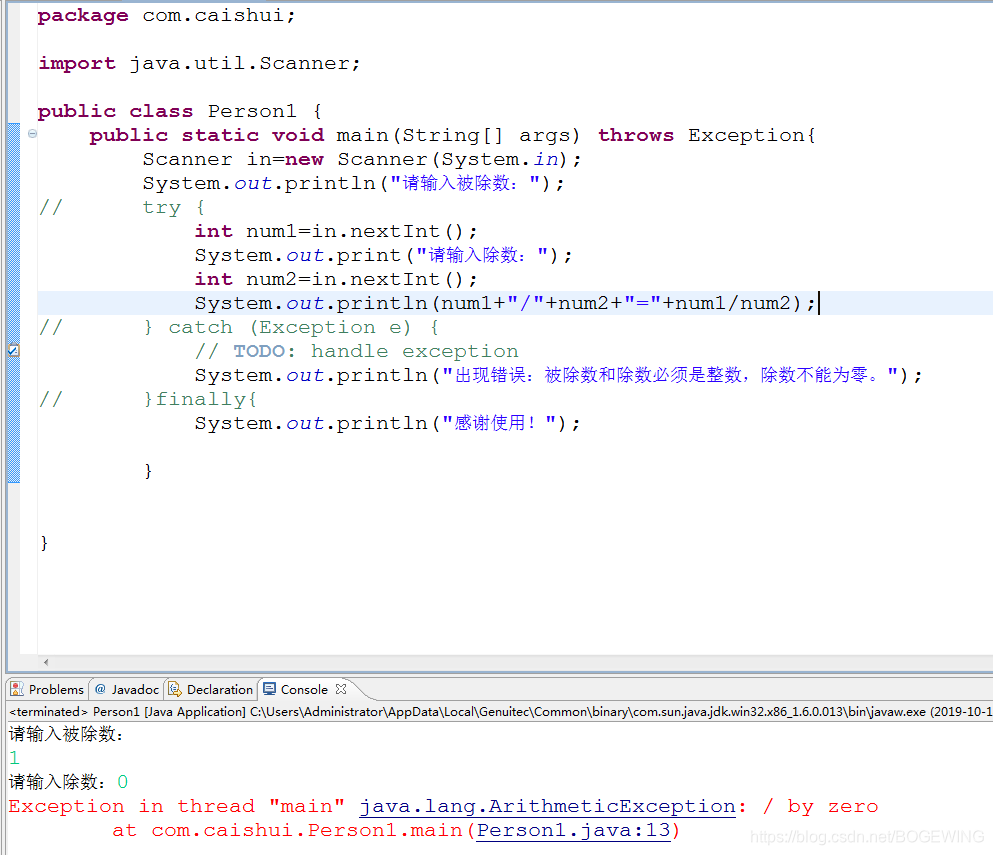Click the Console monitor icon
The width and height of the screenshot is (993, 855).
tap(269, 689)
